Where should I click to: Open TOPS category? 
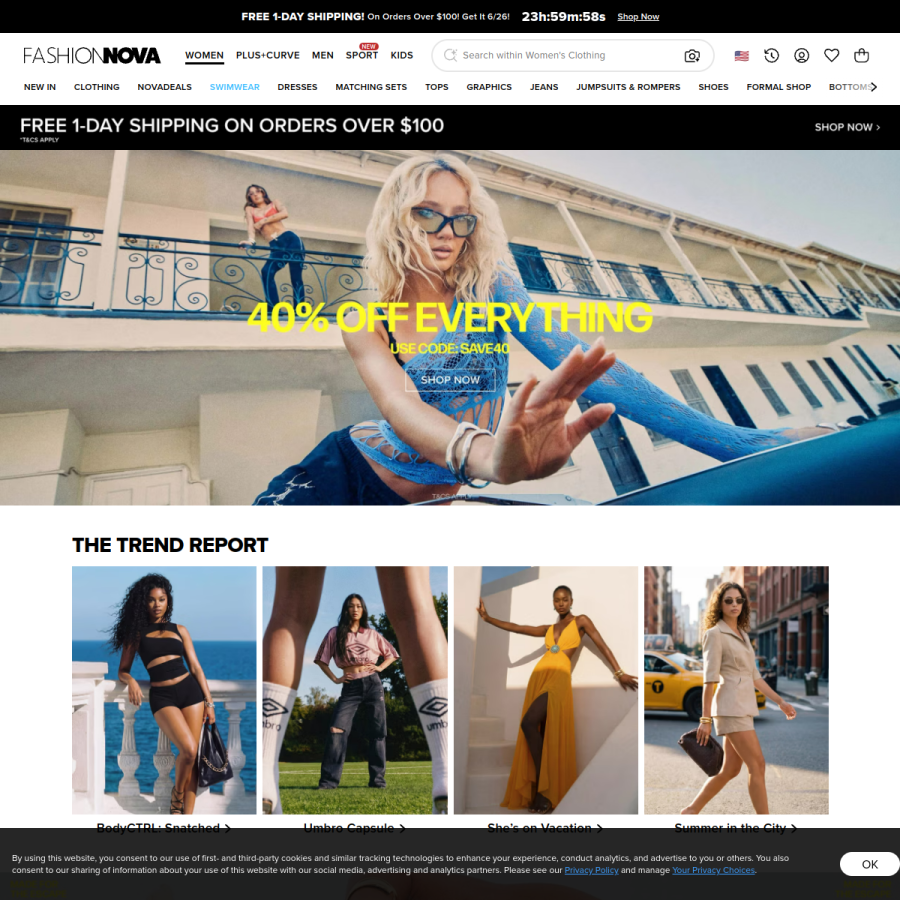point(436,87)
